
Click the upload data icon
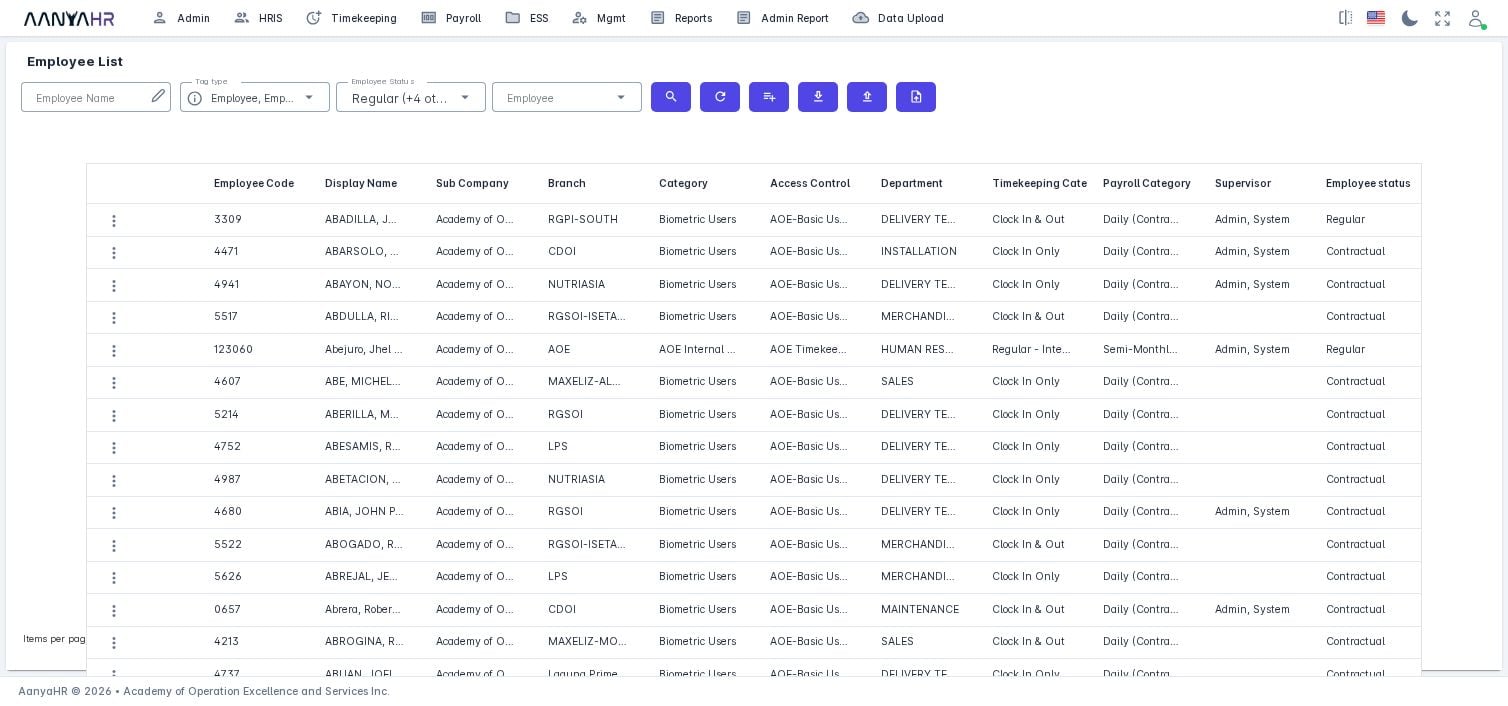click(866, 97)
